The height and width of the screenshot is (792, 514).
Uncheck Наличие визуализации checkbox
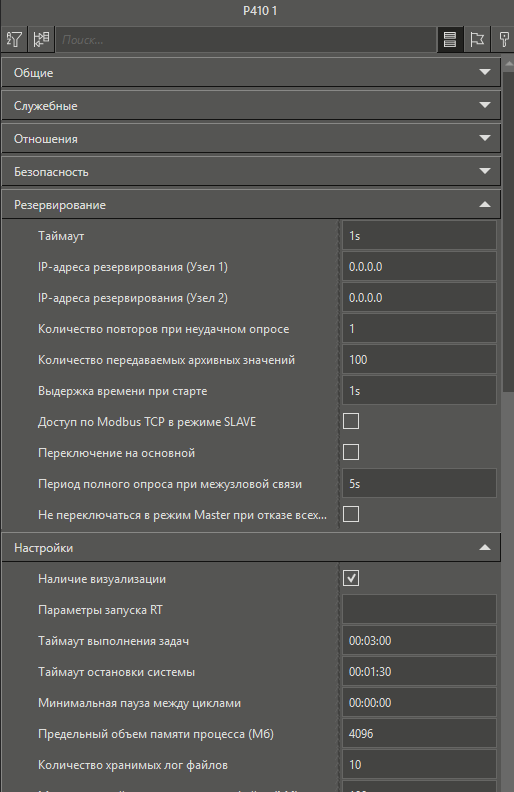point(351,578)
